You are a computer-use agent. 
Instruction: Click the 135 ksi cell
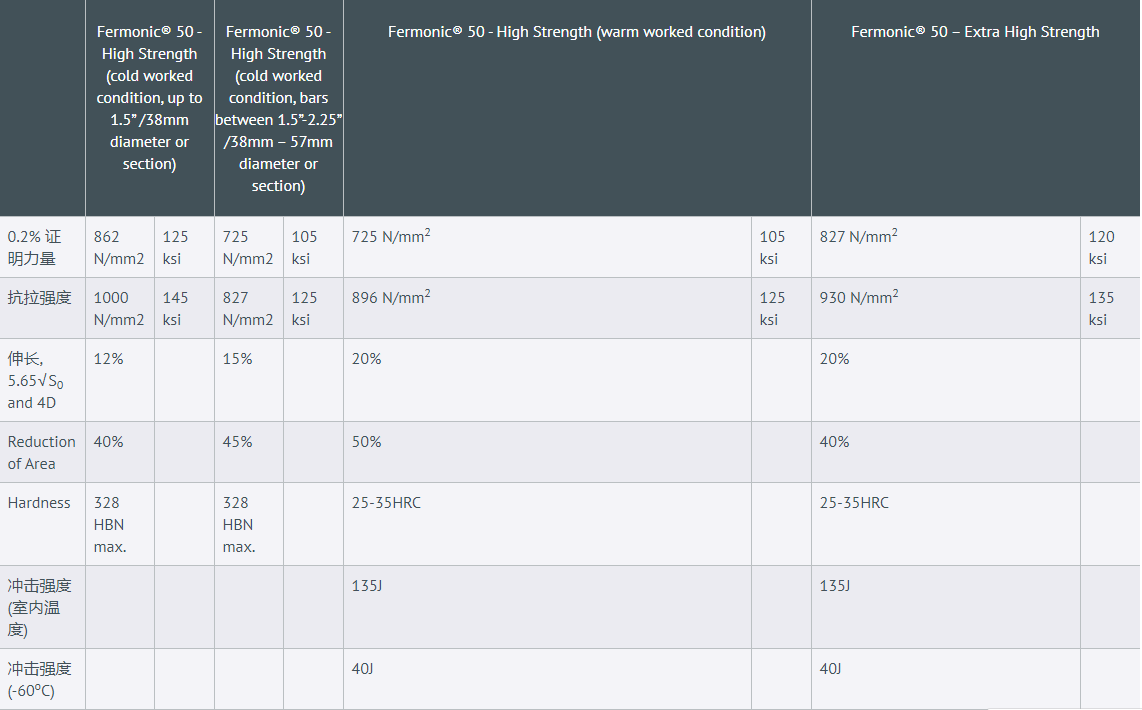coord(1101,308)
